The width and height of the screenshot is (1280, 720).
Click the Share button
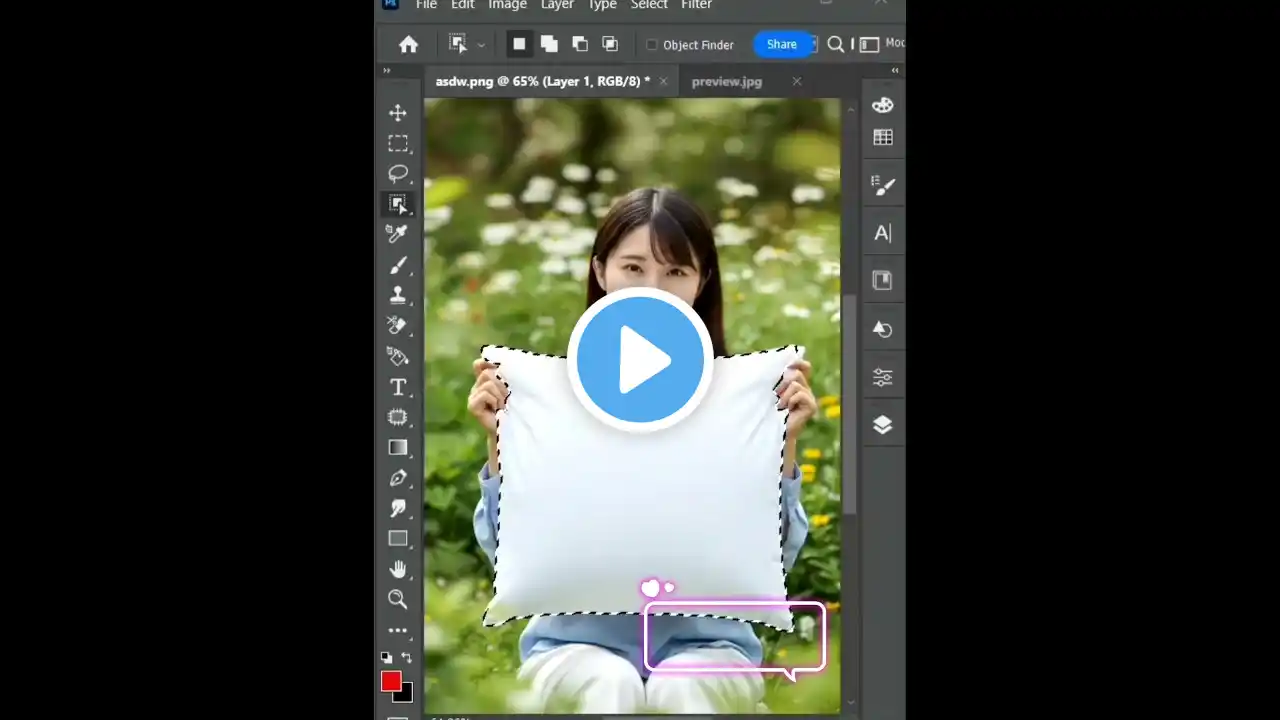click(781, 44)
